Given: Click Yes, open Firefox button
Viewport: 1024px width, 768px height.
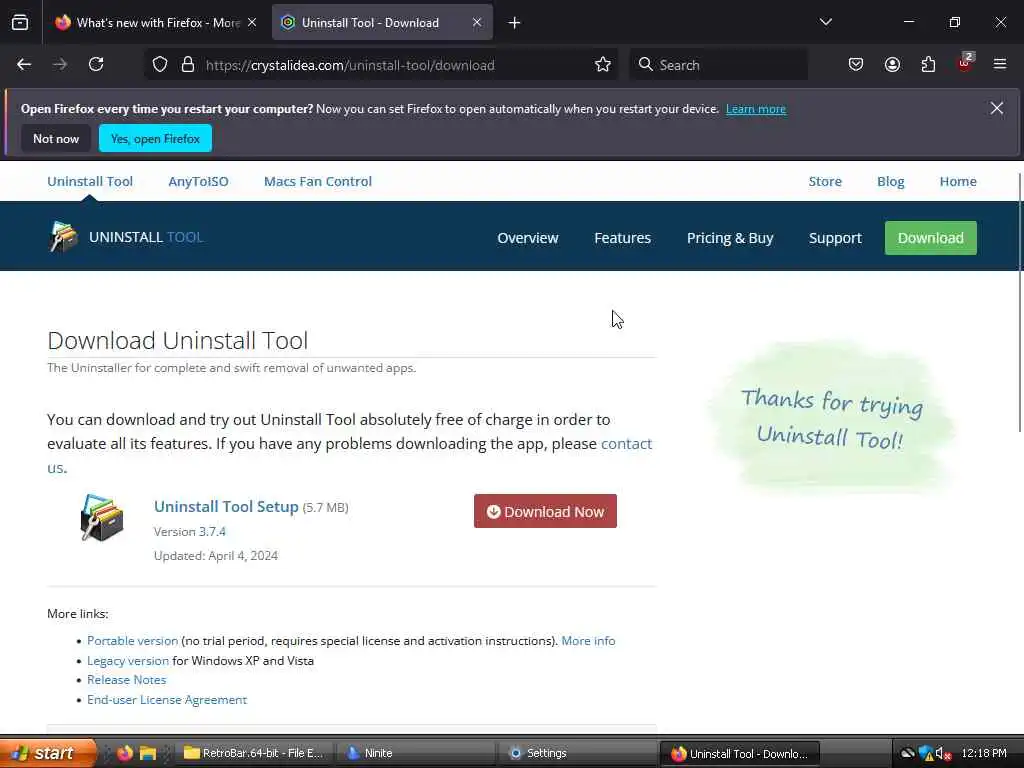Looking at the screenshot, I should coord(155,138).
